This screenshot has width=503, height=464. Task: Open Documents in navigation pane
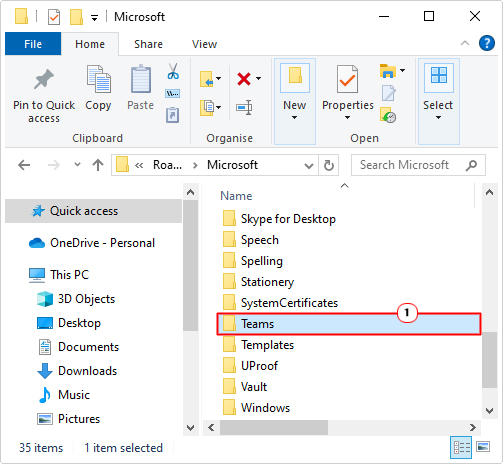88,347
